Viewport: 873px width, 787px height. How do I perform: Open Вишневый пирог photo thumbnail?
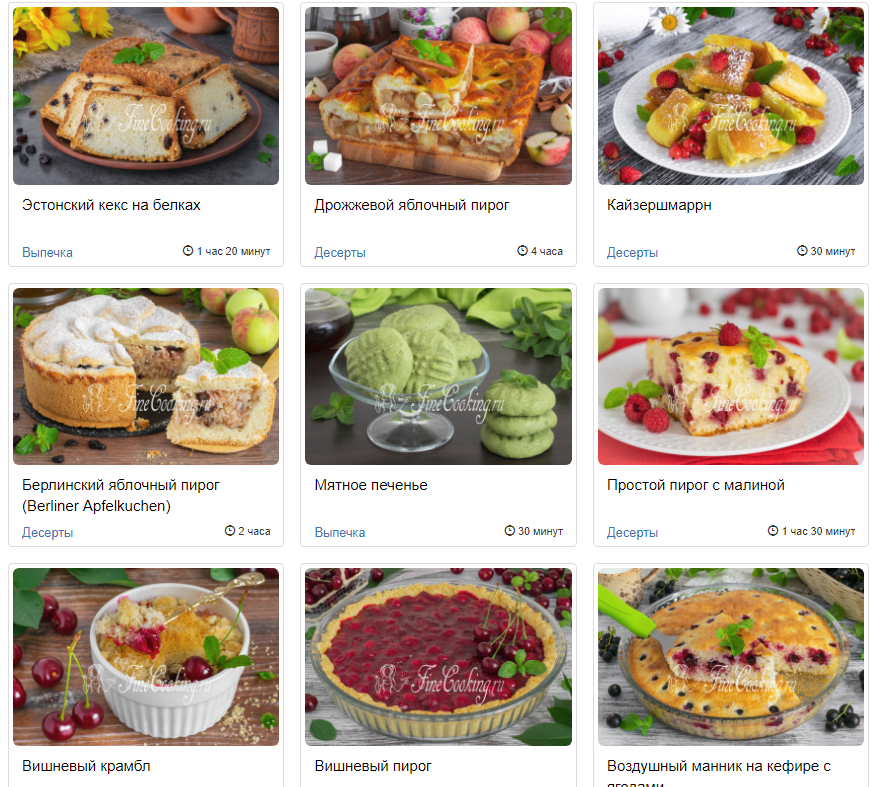click(438, 657)
